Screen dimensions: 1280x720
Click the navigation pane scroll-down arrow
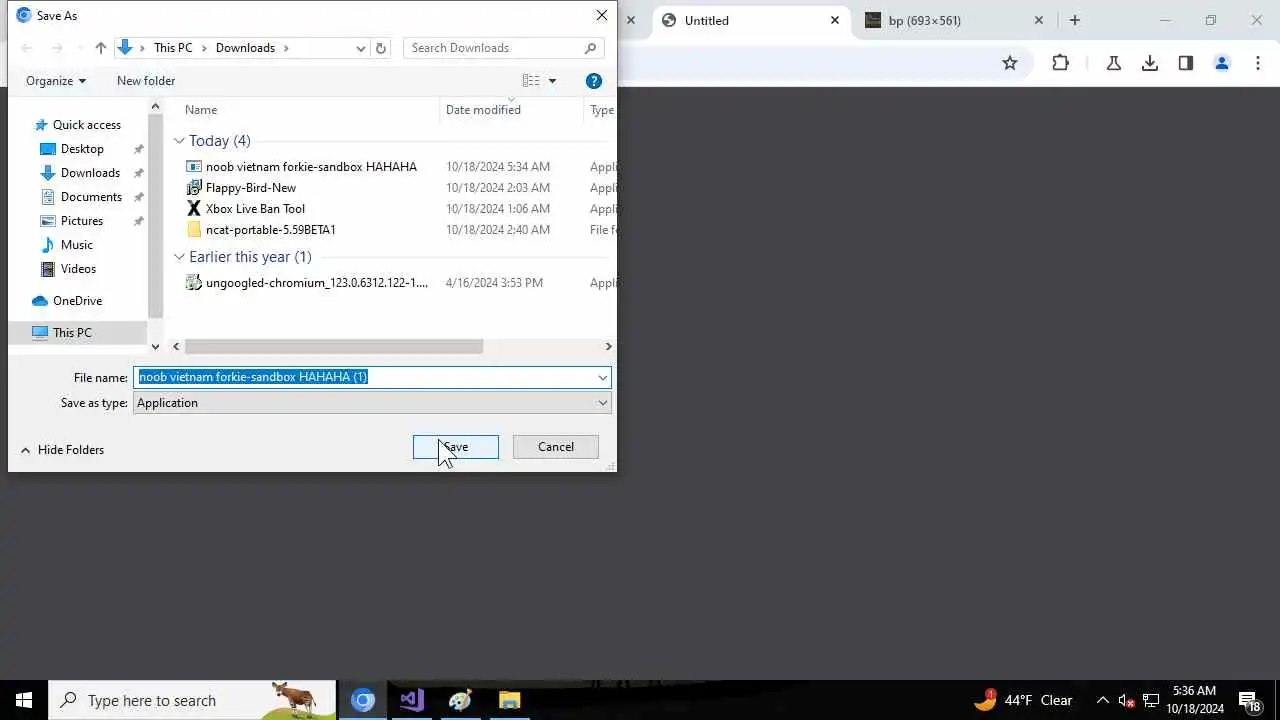155,346
